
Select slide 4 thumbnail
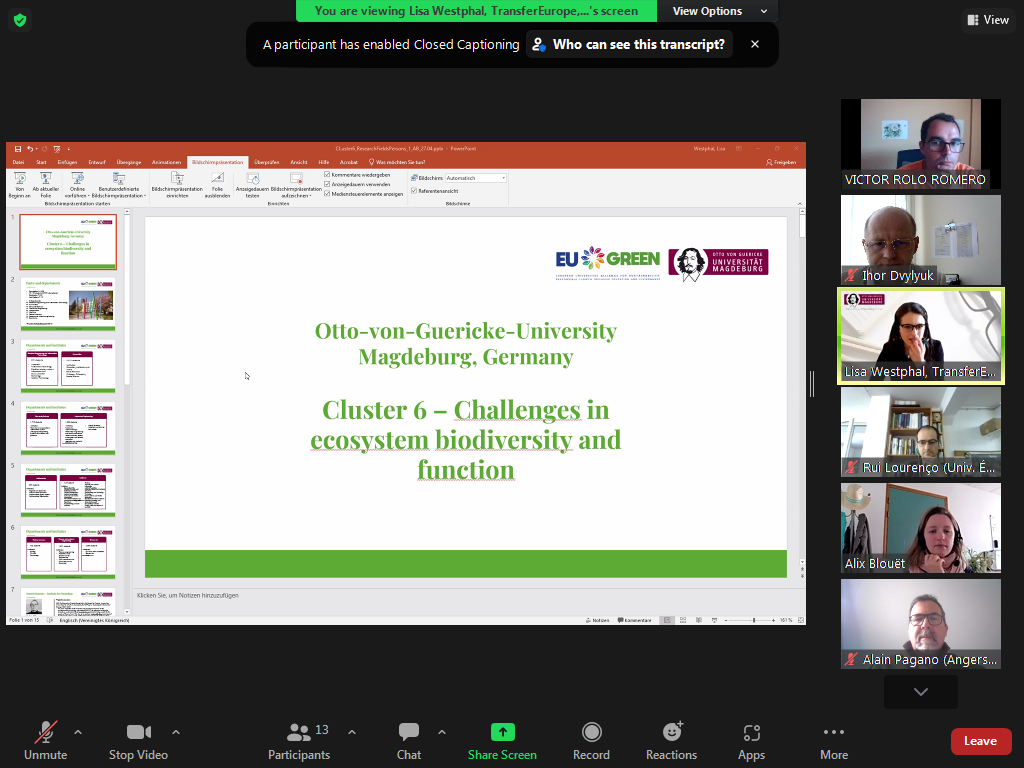click(x=68, y=428)
